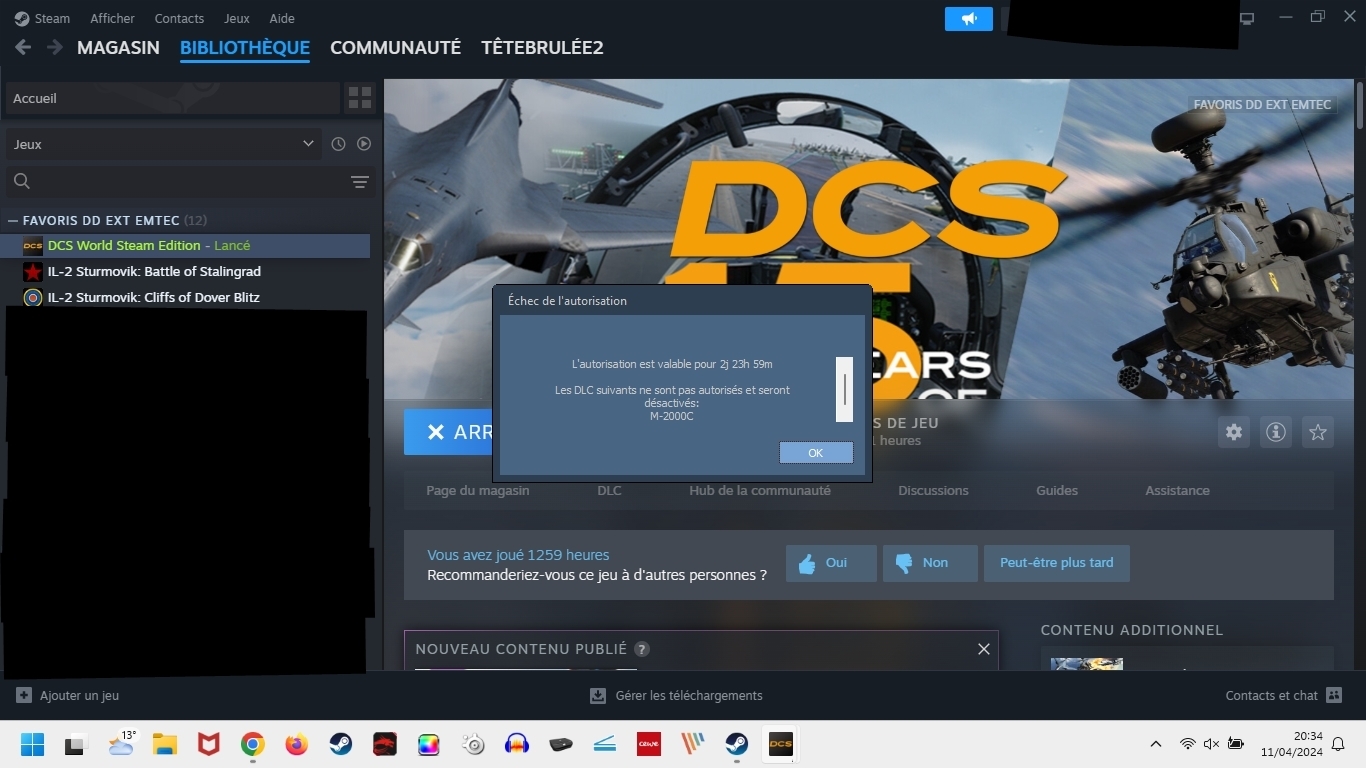Open the advanced filter options icon
Viewport: 1366px width, 768px height.
click(360, 181)
